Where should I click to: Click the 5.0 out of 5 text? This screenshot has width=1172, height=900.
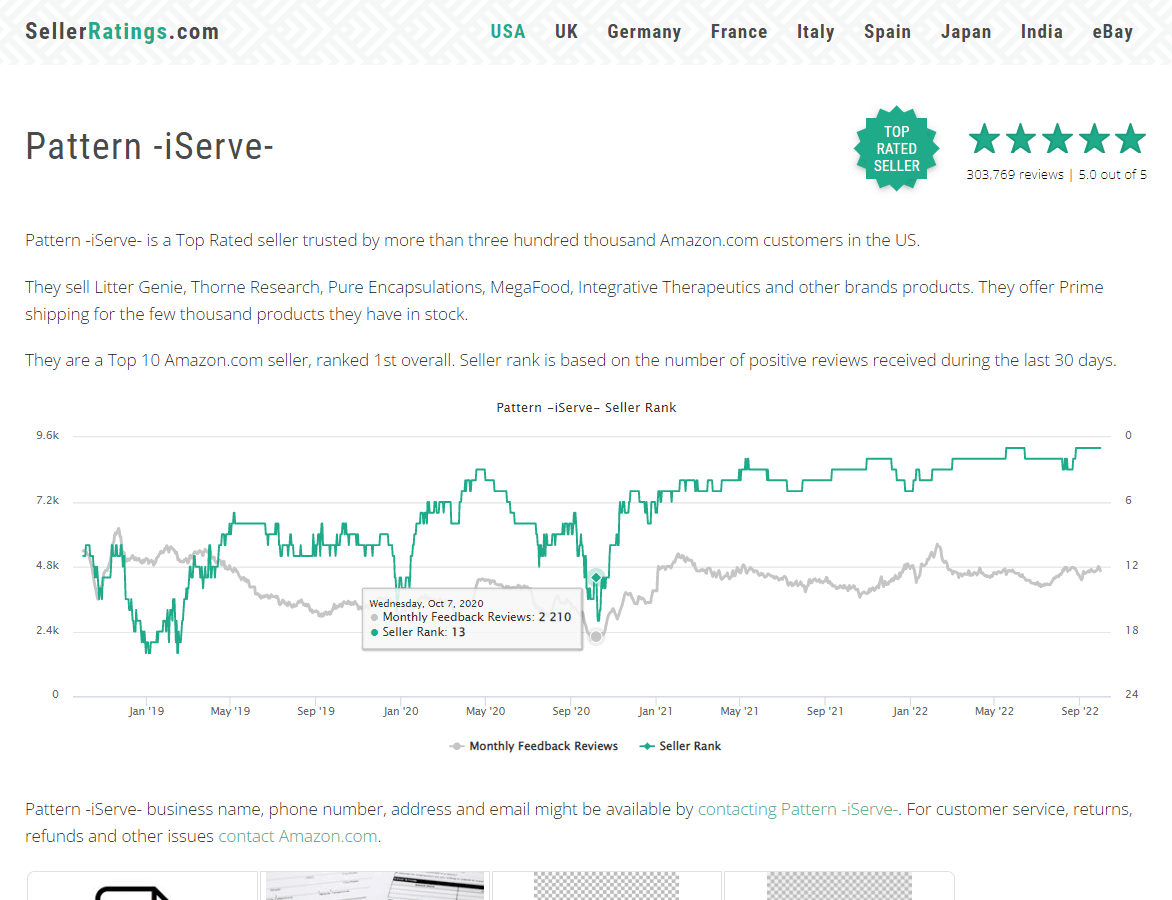1112,174
